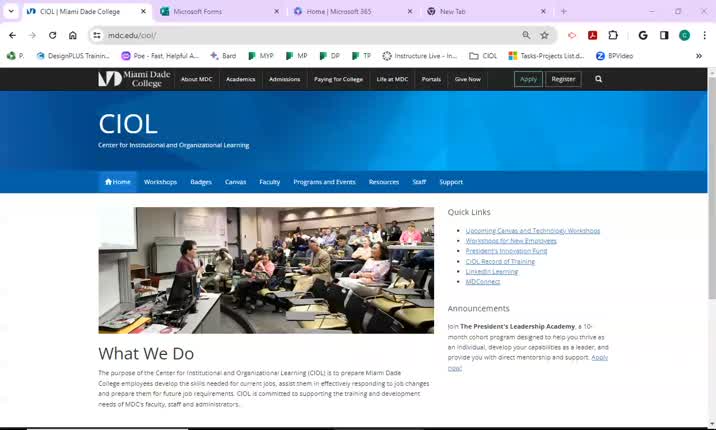Click the Register button
Image resolution: width=716 pixels, height=430 pixels.
tap(563, 79)
